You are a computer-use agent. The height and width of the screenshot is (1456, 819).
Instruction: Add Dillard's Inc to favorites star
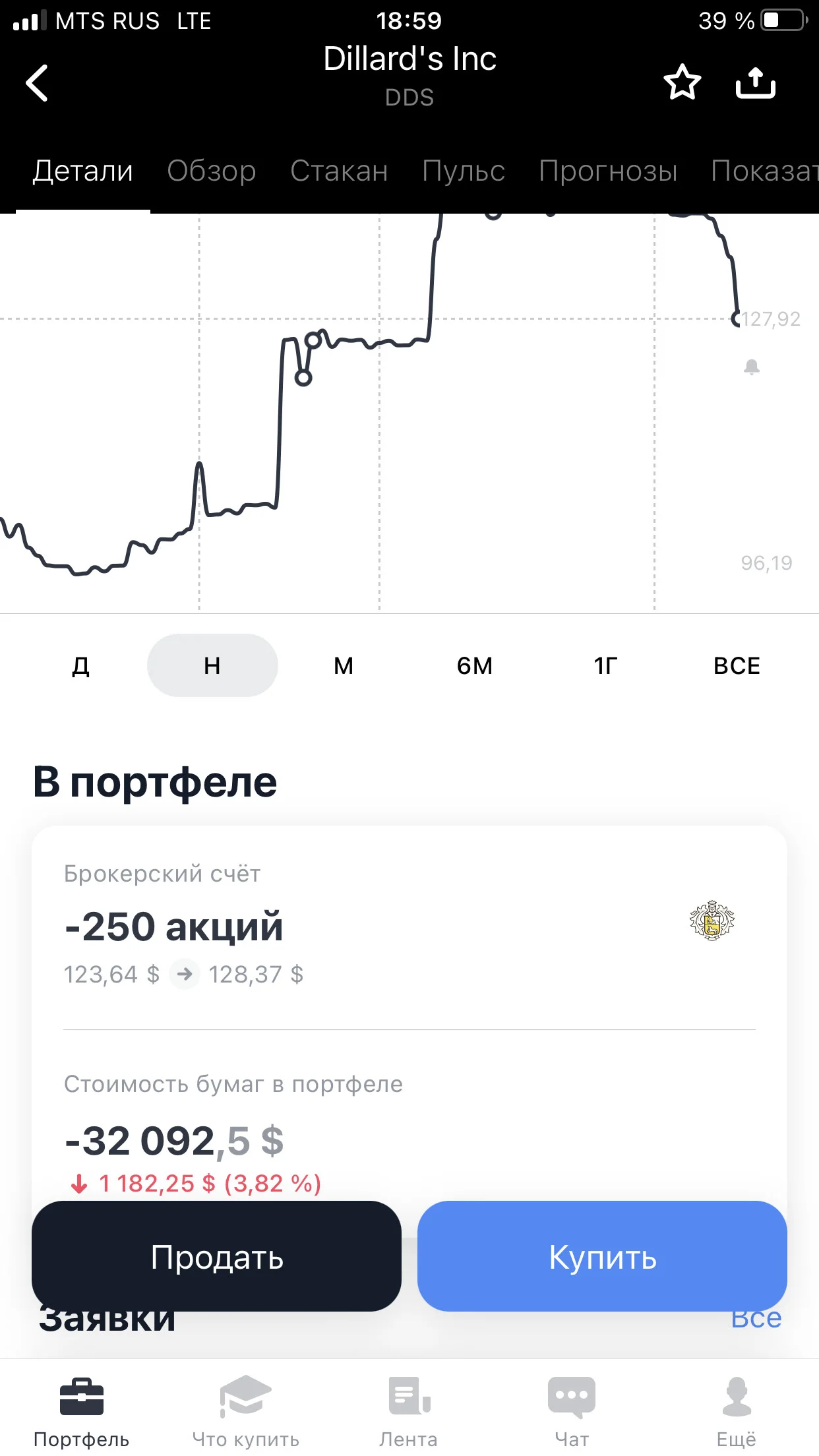click(682, 82)
